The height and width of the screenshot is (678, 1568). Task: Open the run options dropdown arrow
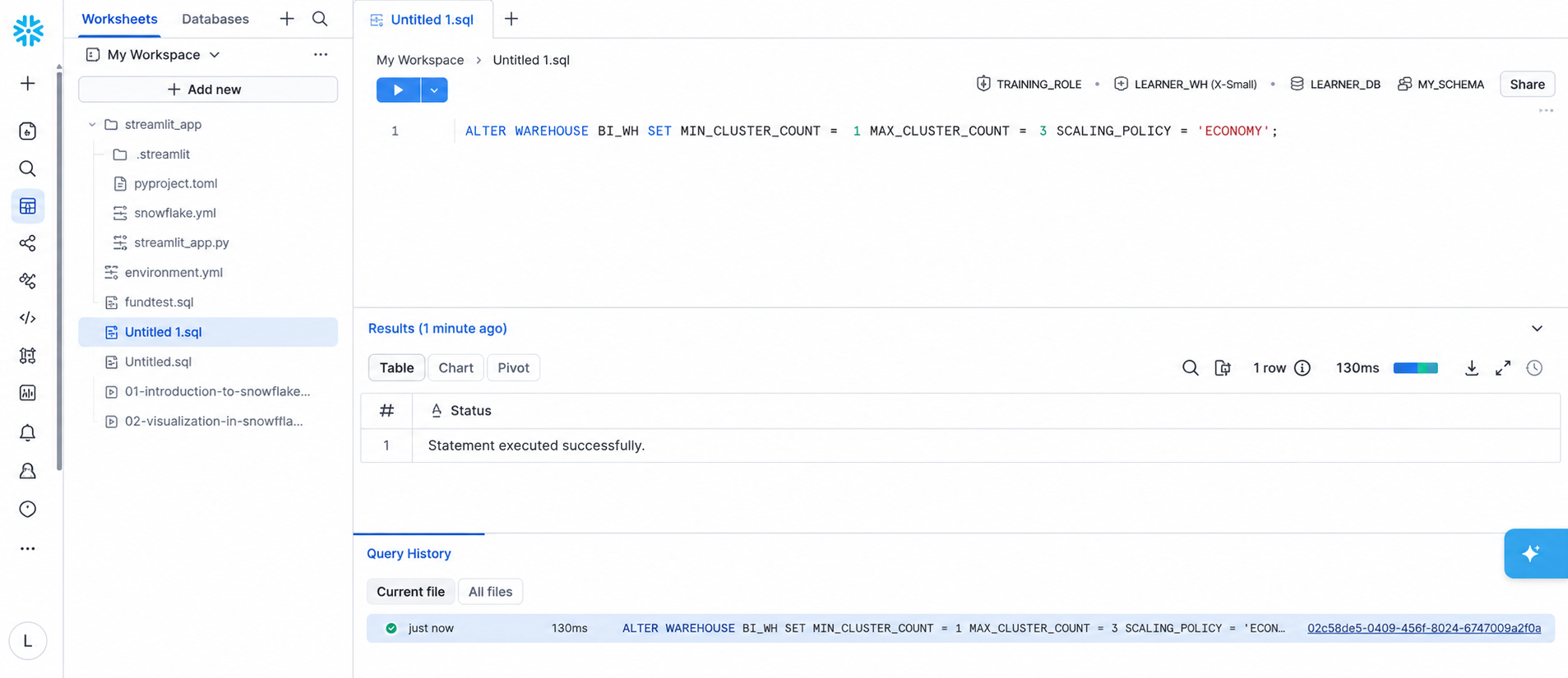coord(434,90)
